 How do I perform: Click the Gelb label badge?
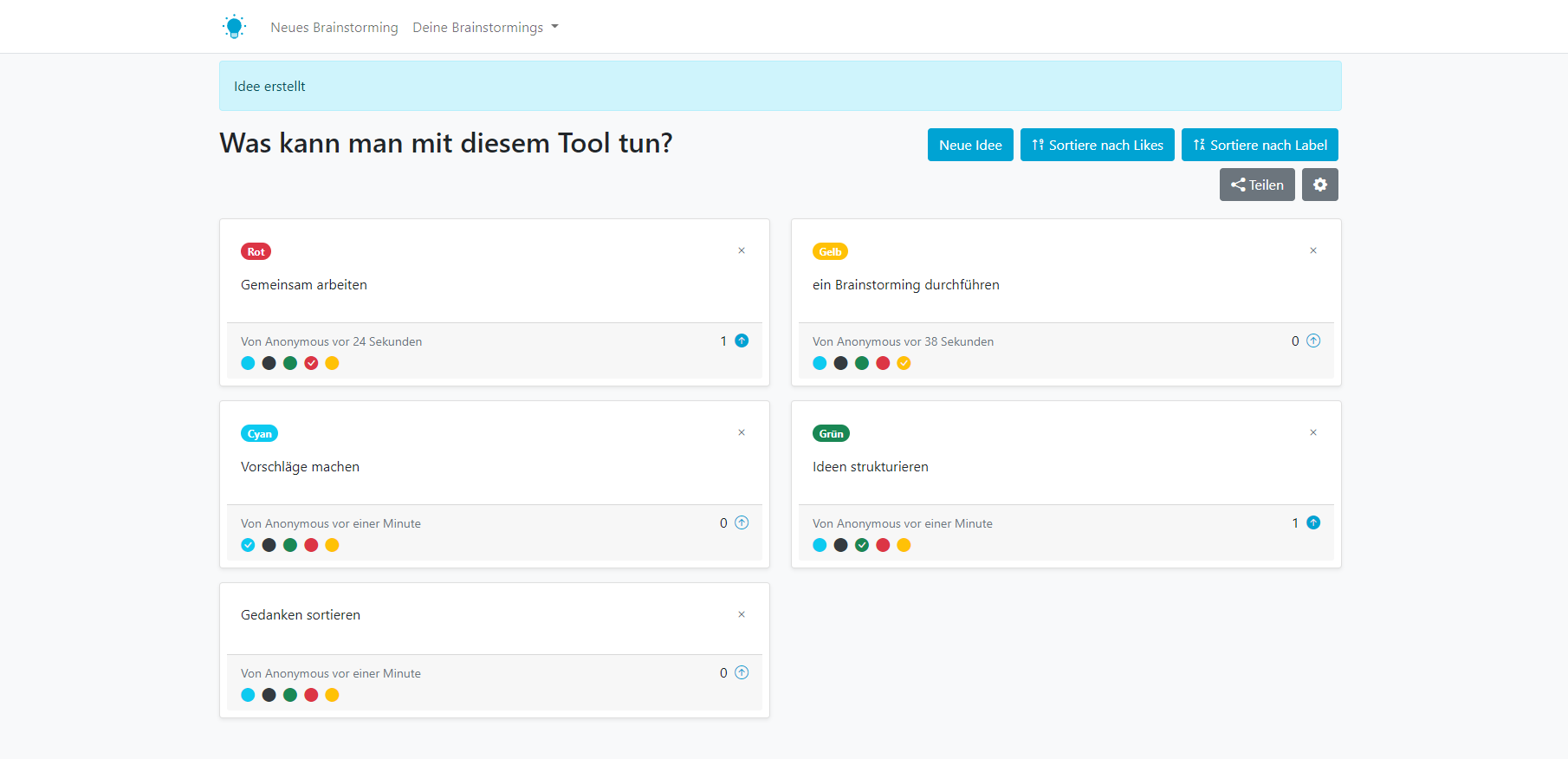pos(830,251)
